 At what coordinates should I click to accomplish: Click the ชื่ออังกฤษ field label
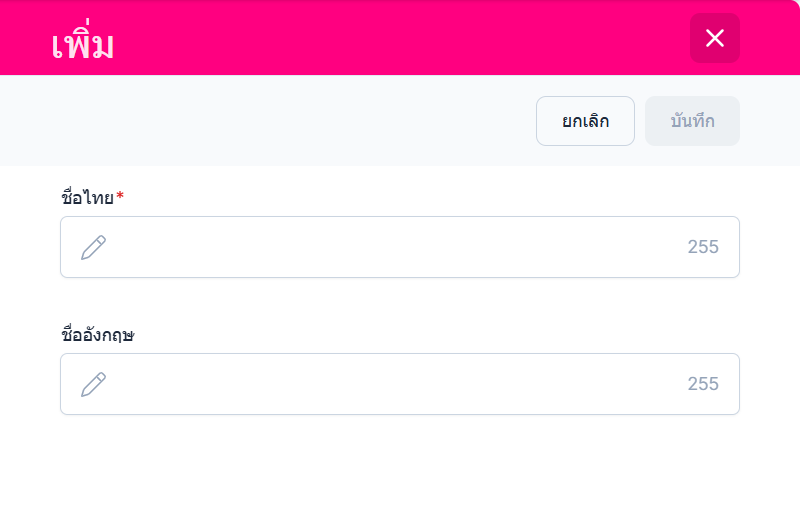point(98,334)
